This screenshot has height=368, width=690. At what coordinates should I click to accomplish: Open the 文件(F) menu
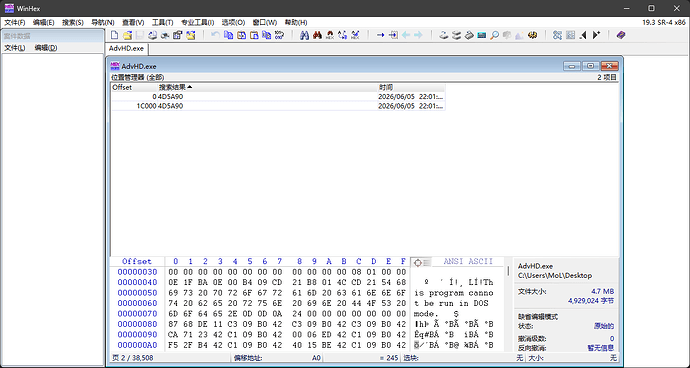[x=15, y=22]
